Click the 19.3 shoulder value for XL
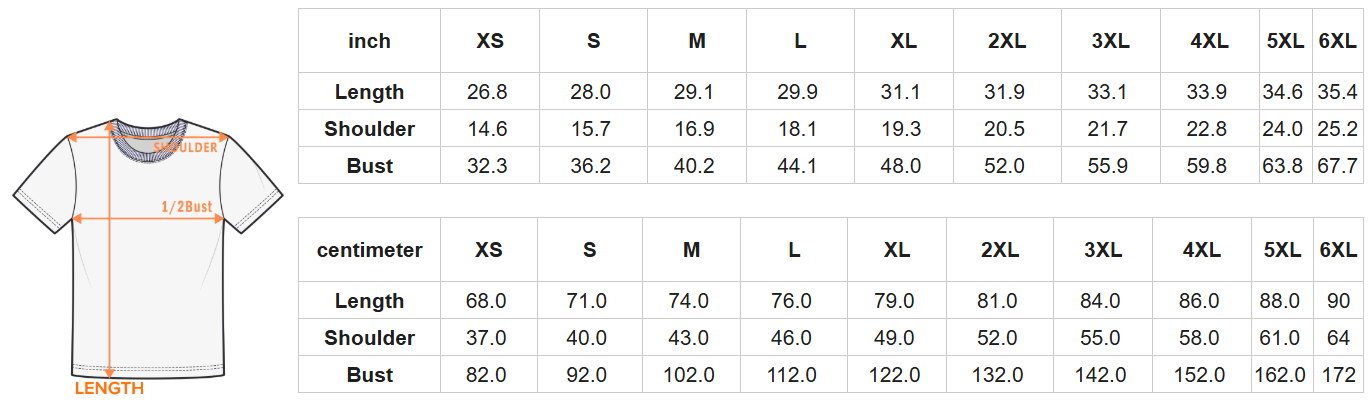 click(x=900, y=129)
